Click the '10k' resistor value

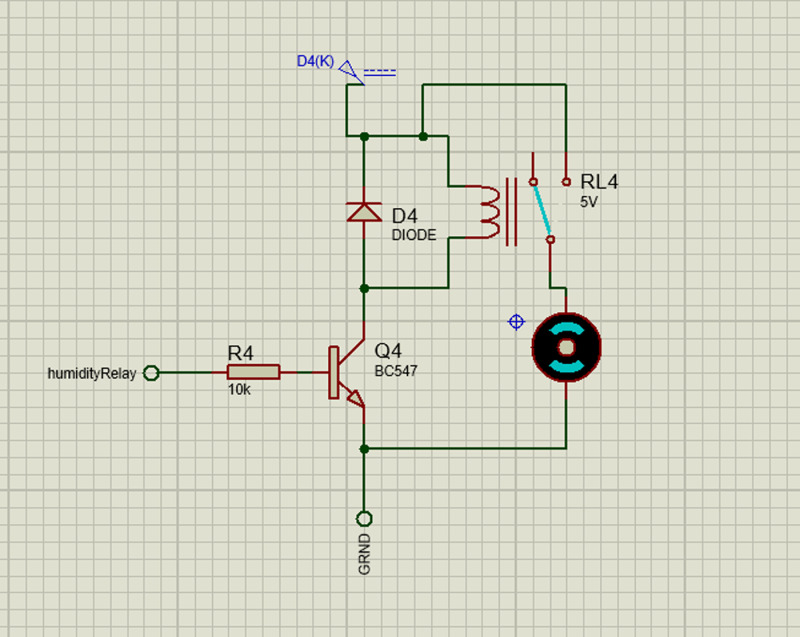[x=239, y=390]
